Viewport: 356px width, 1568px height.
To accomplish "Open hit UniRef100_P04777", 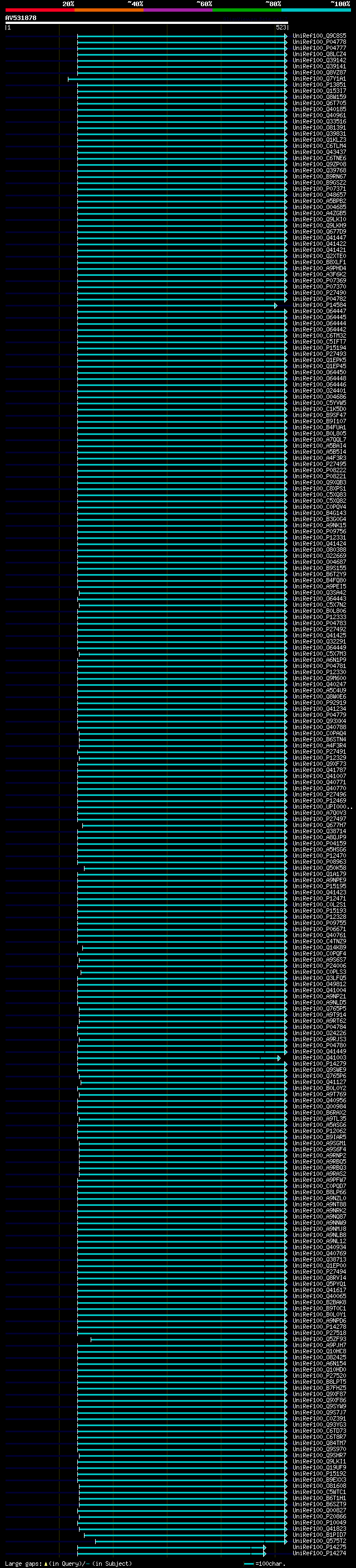I will point(319,48).
